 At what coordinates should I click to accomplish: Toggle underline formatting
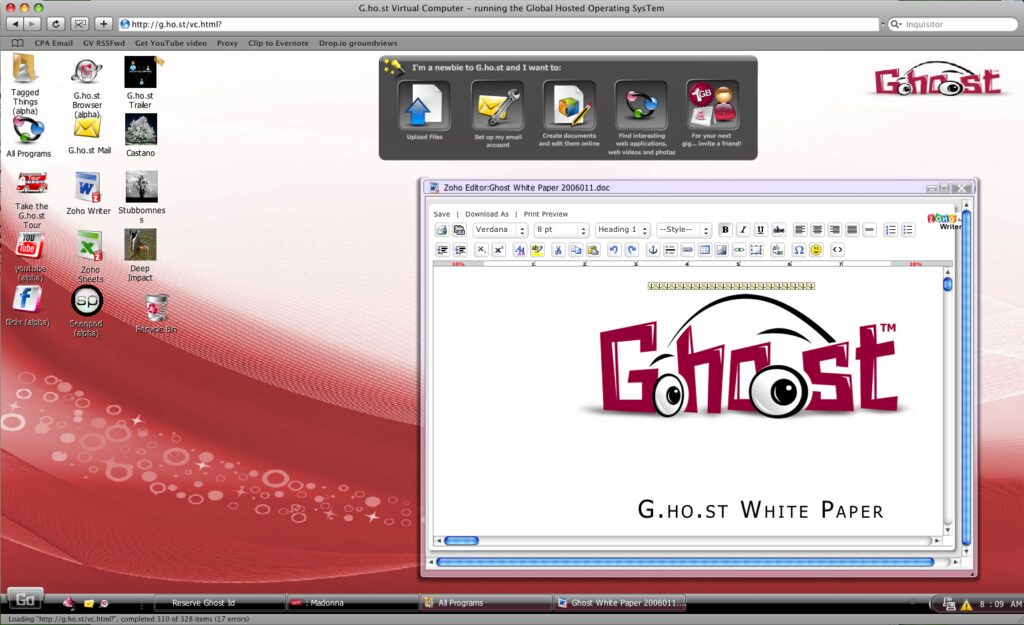[x=760, y=230]
